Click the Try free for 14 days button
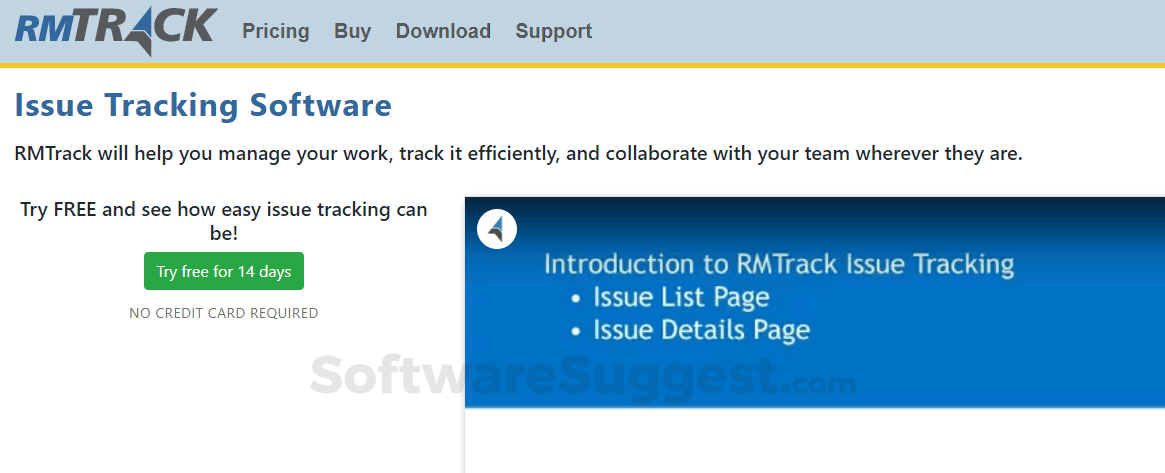Viewport: 1165px width, 473px height. [224, 271]
